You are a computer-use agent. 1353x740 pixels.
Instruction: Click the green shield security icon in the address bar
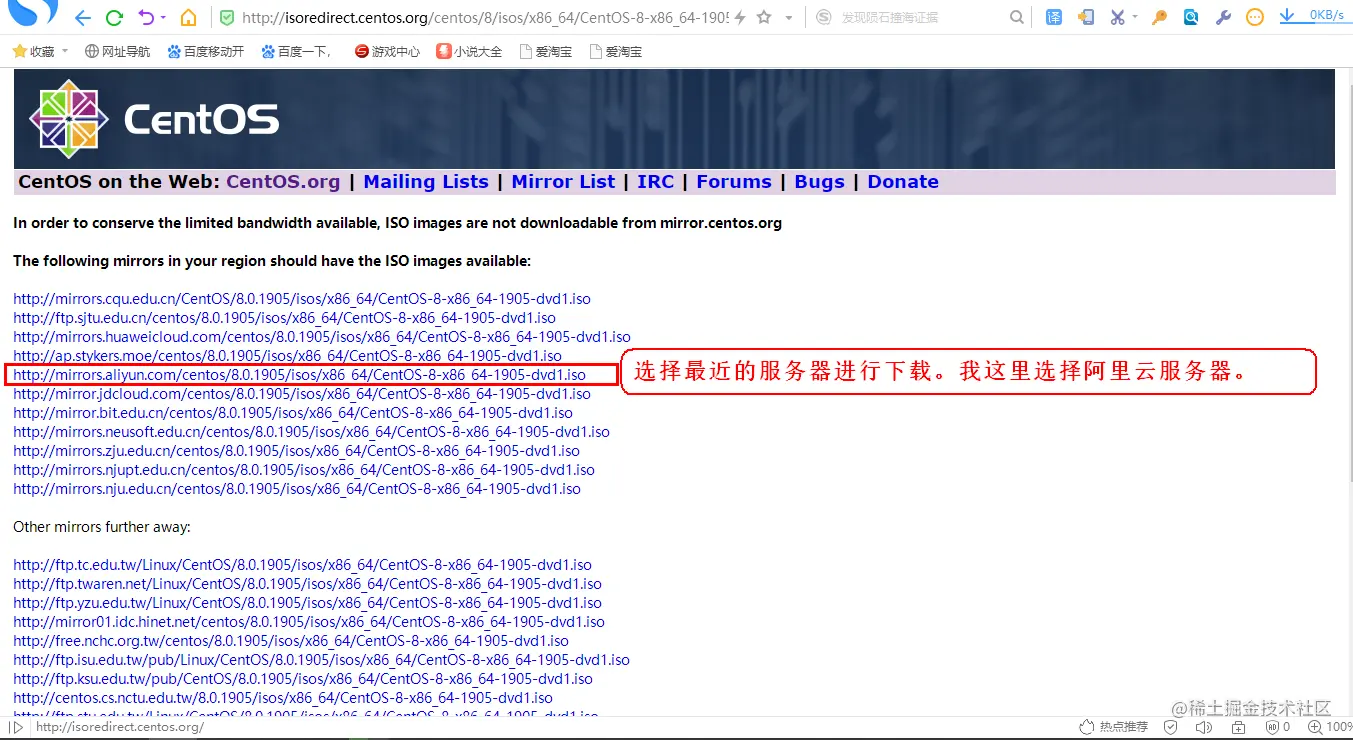227,17
